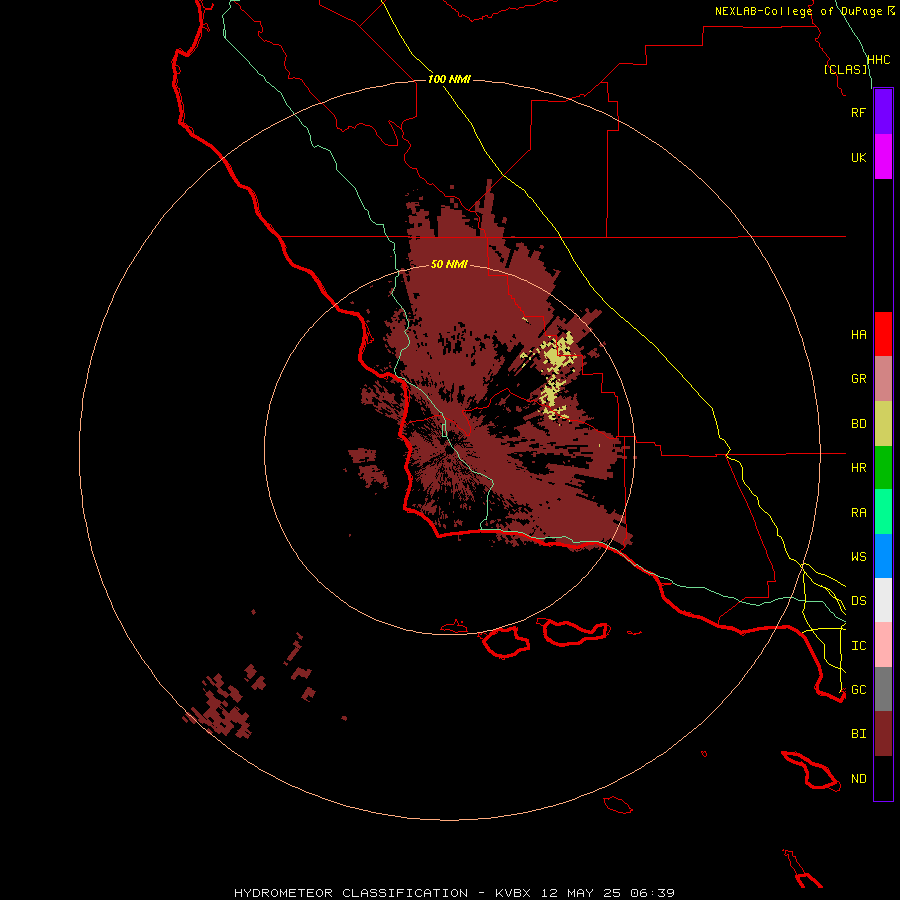This screenshot has height=900, width=900.
Task: Click the white DS legend swatch
Action: [x=883, y=600]
